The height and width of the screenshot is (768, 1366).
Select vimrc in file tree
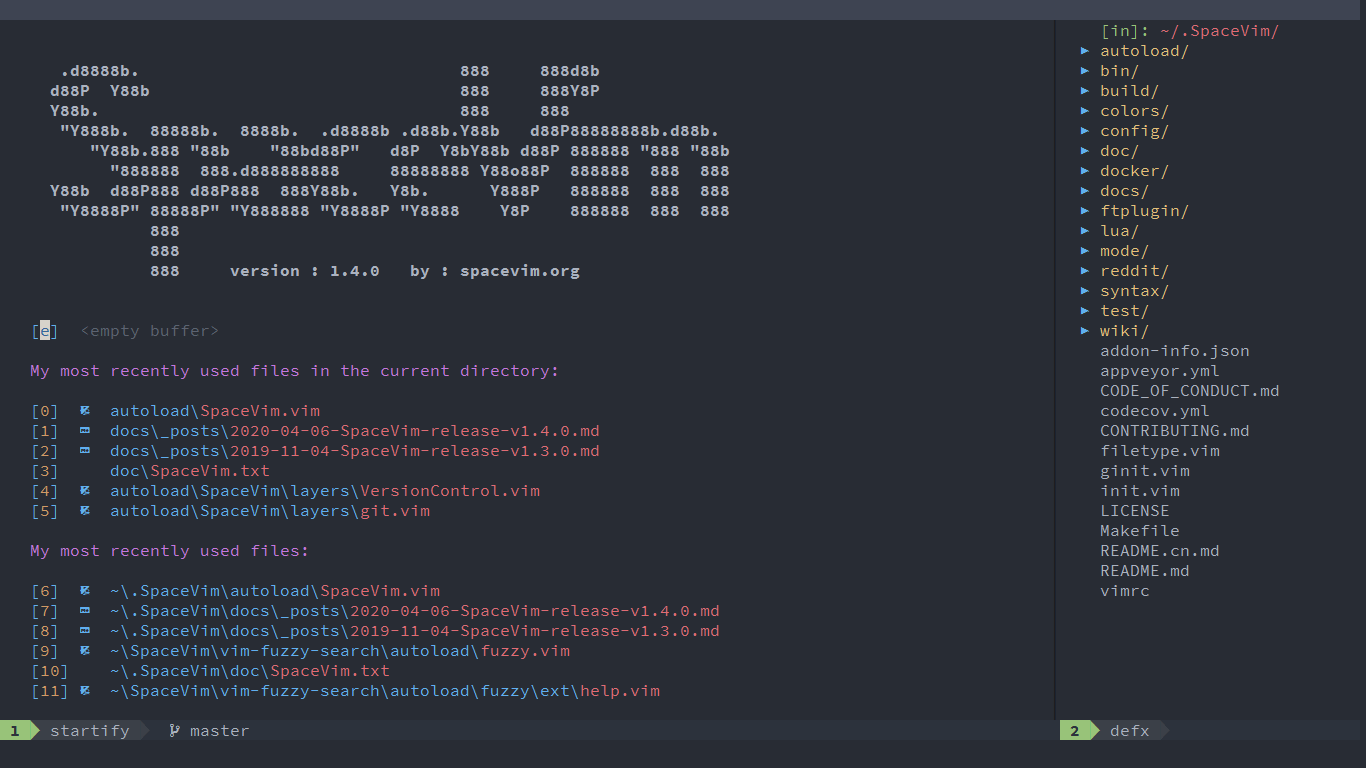(x=1124, y=590)
